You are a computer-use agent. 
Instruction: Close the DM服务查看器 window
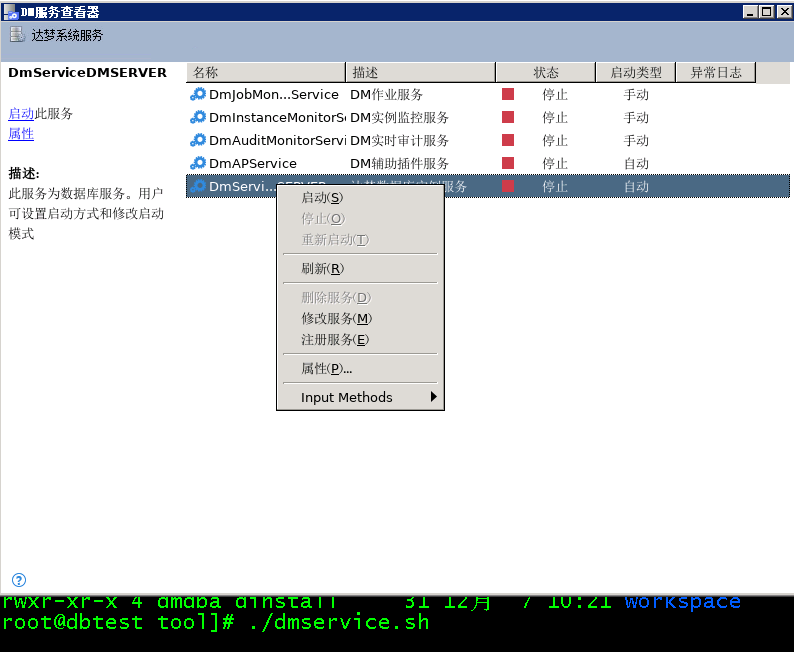point(784,11)
